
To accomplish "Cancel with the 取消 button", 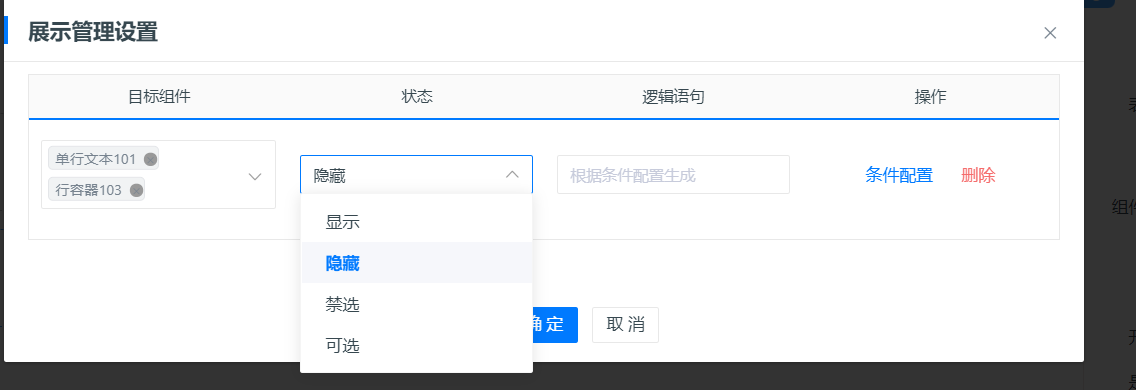I will pos(625,325).
